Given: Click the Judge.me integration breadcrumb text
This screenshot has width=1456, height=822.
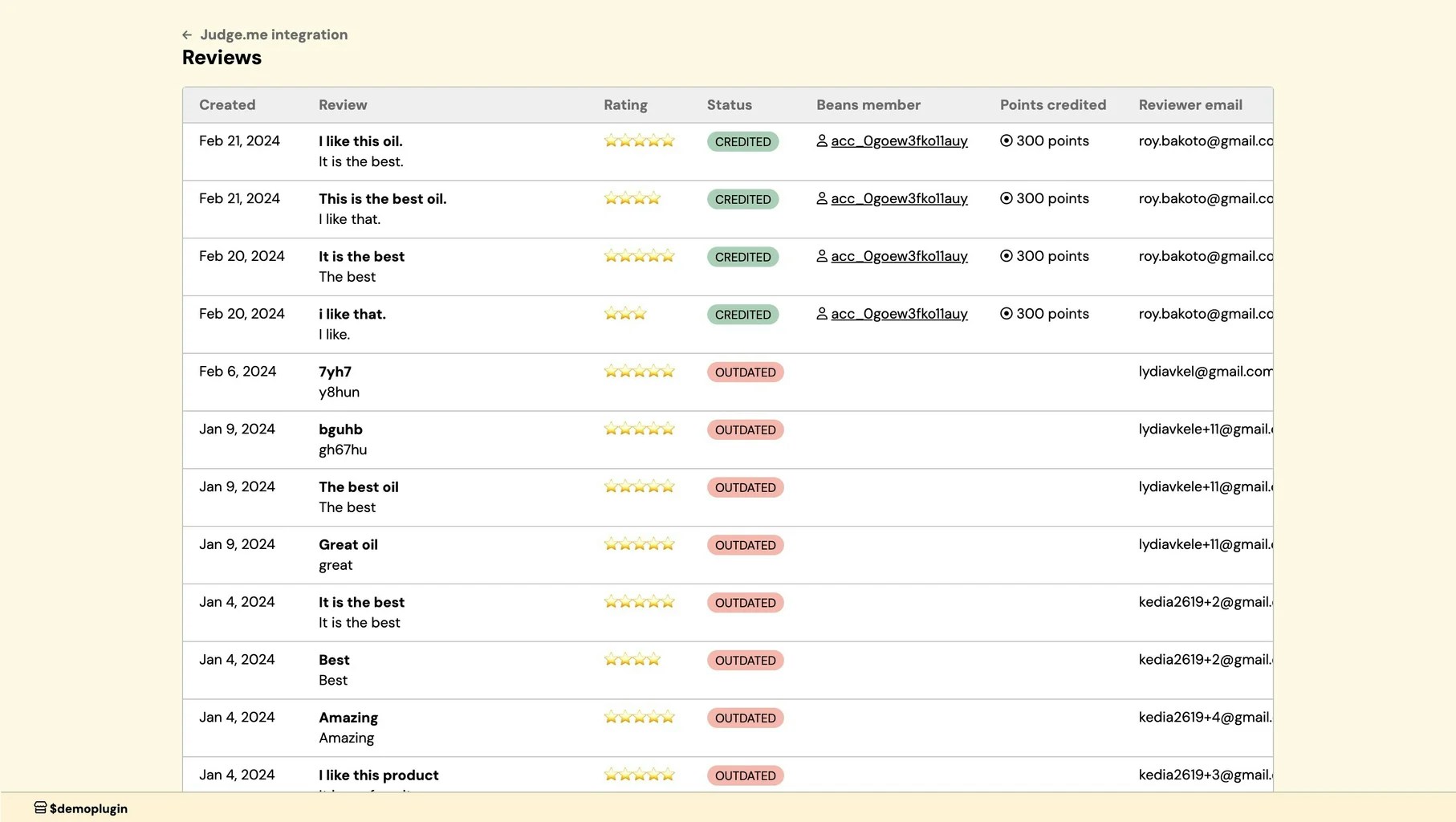Looking at the screenshot, I should [x=275, y=35].
